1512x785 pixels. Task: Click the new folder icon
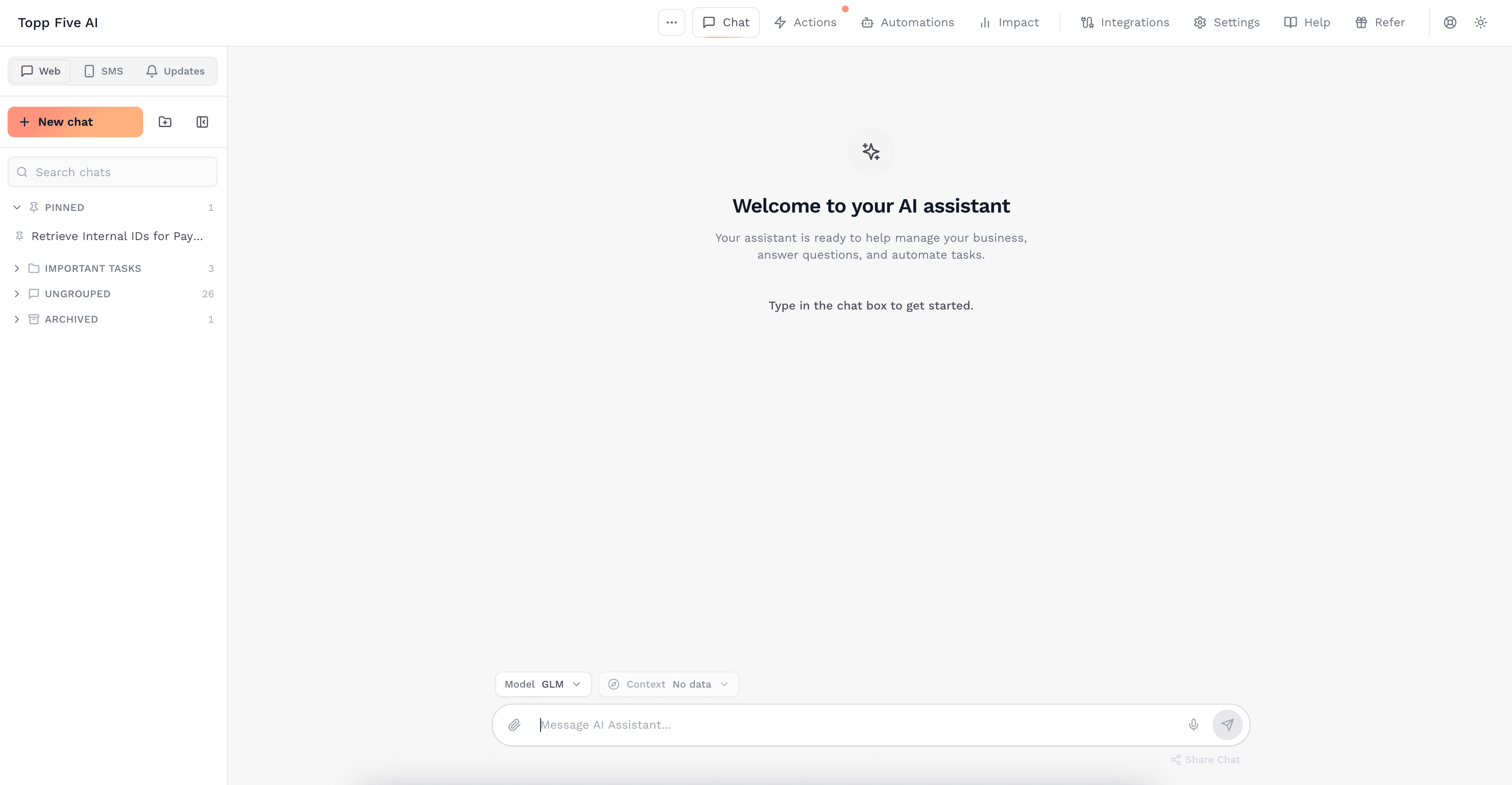pos(165,122)
